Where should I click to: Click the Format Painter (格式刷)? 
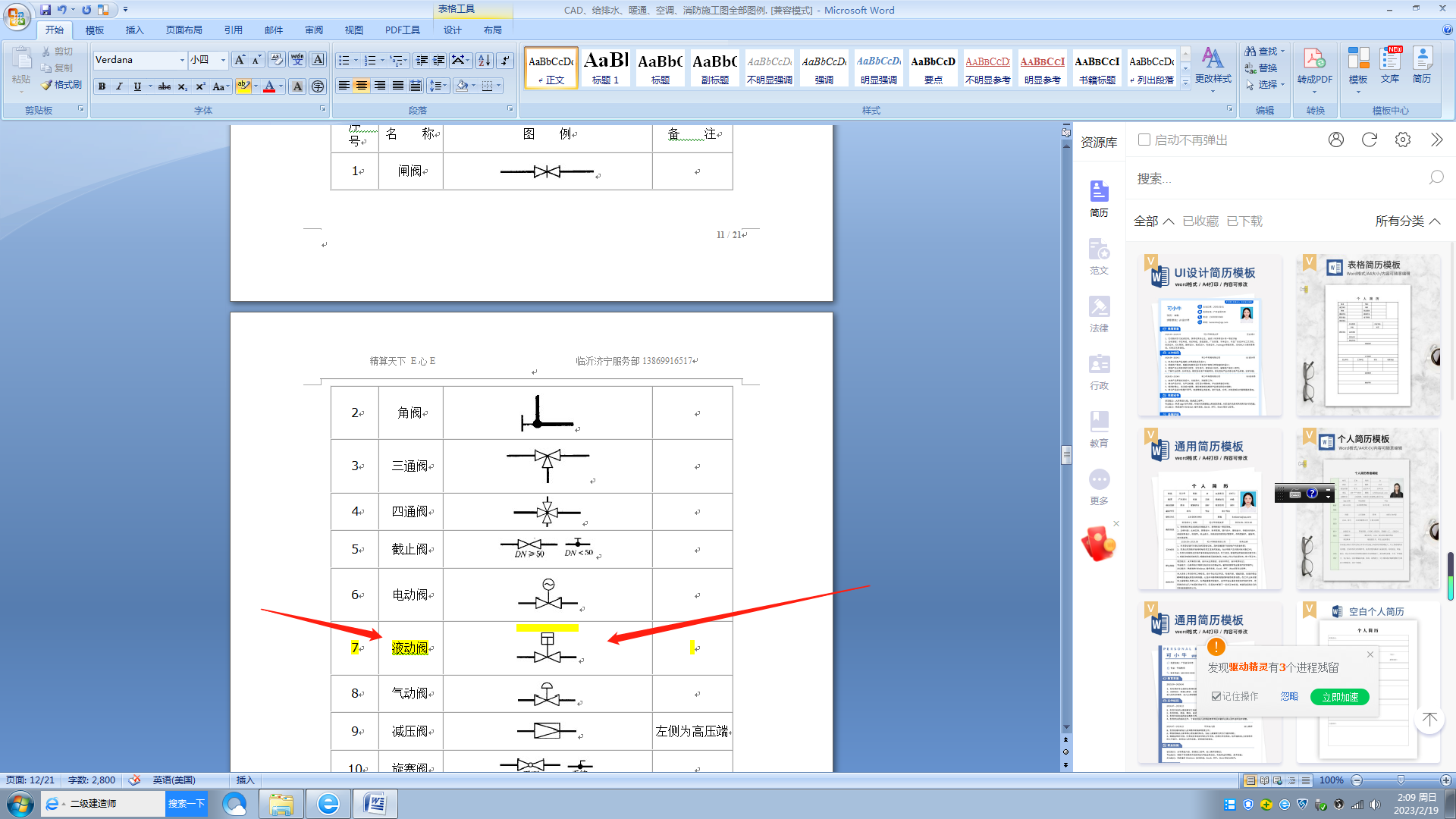click(61, 85)
